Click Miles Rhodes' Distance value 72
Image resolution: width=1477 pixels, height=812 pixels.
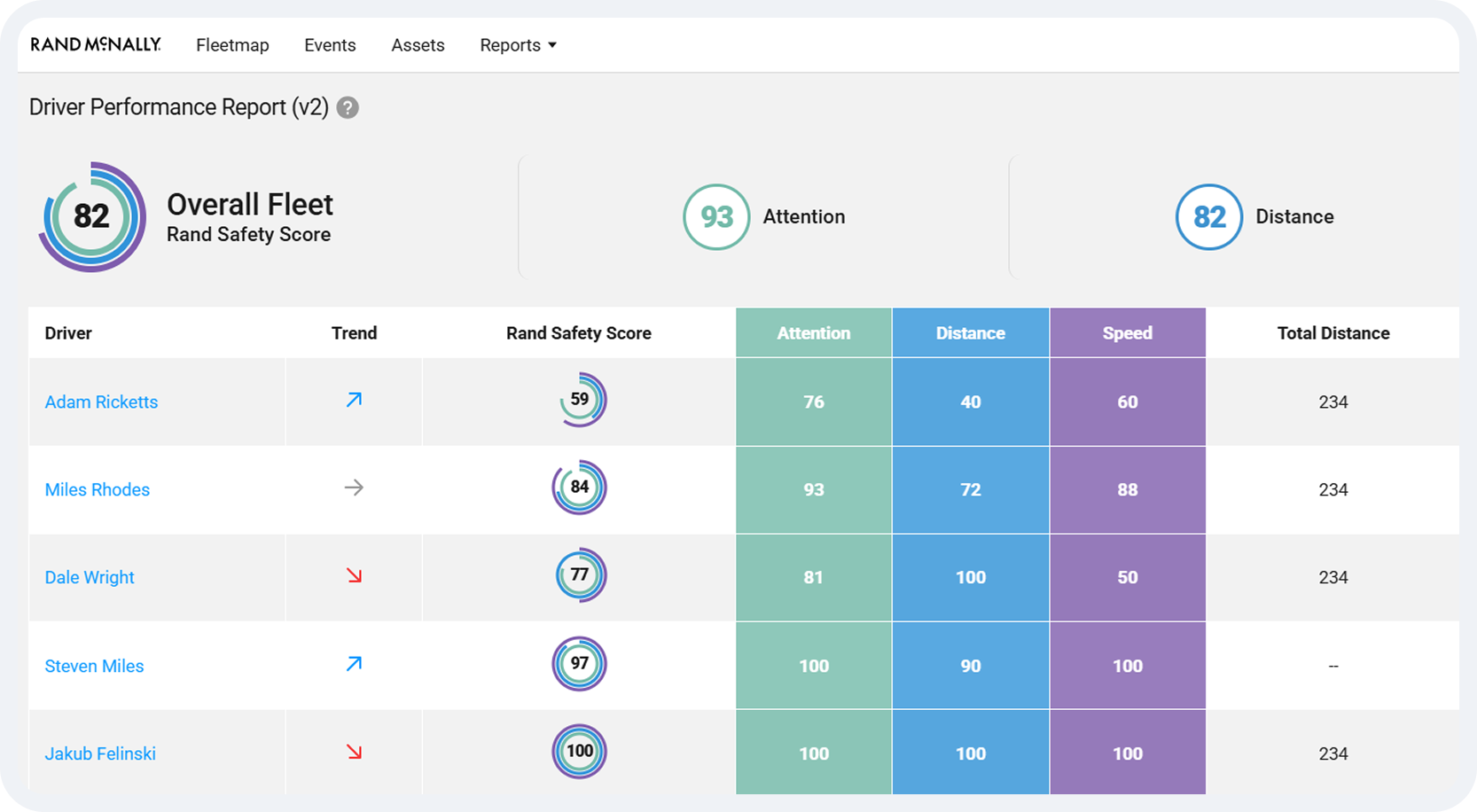click(x=971, y=489)
